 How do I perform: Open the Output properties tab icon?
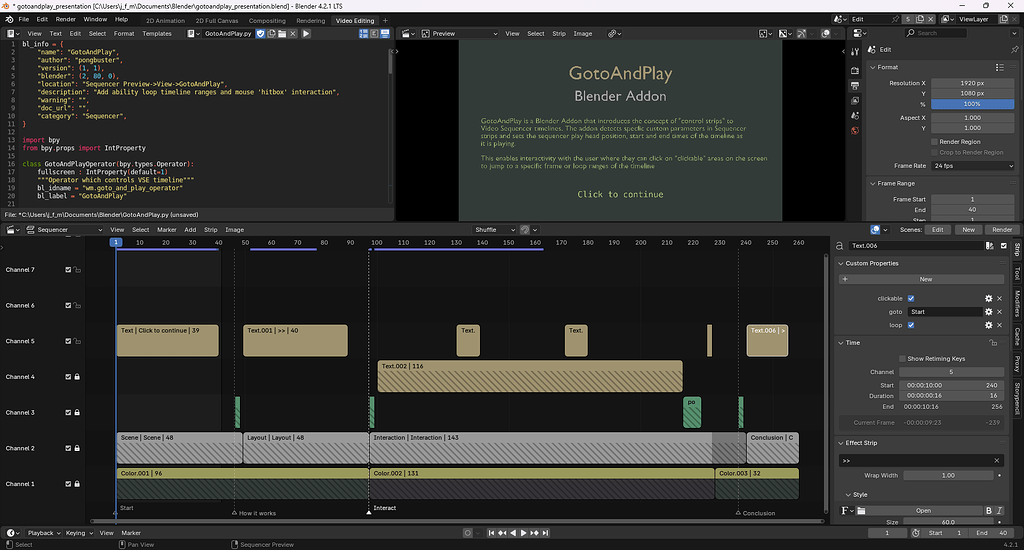click(x=855, y=86)
